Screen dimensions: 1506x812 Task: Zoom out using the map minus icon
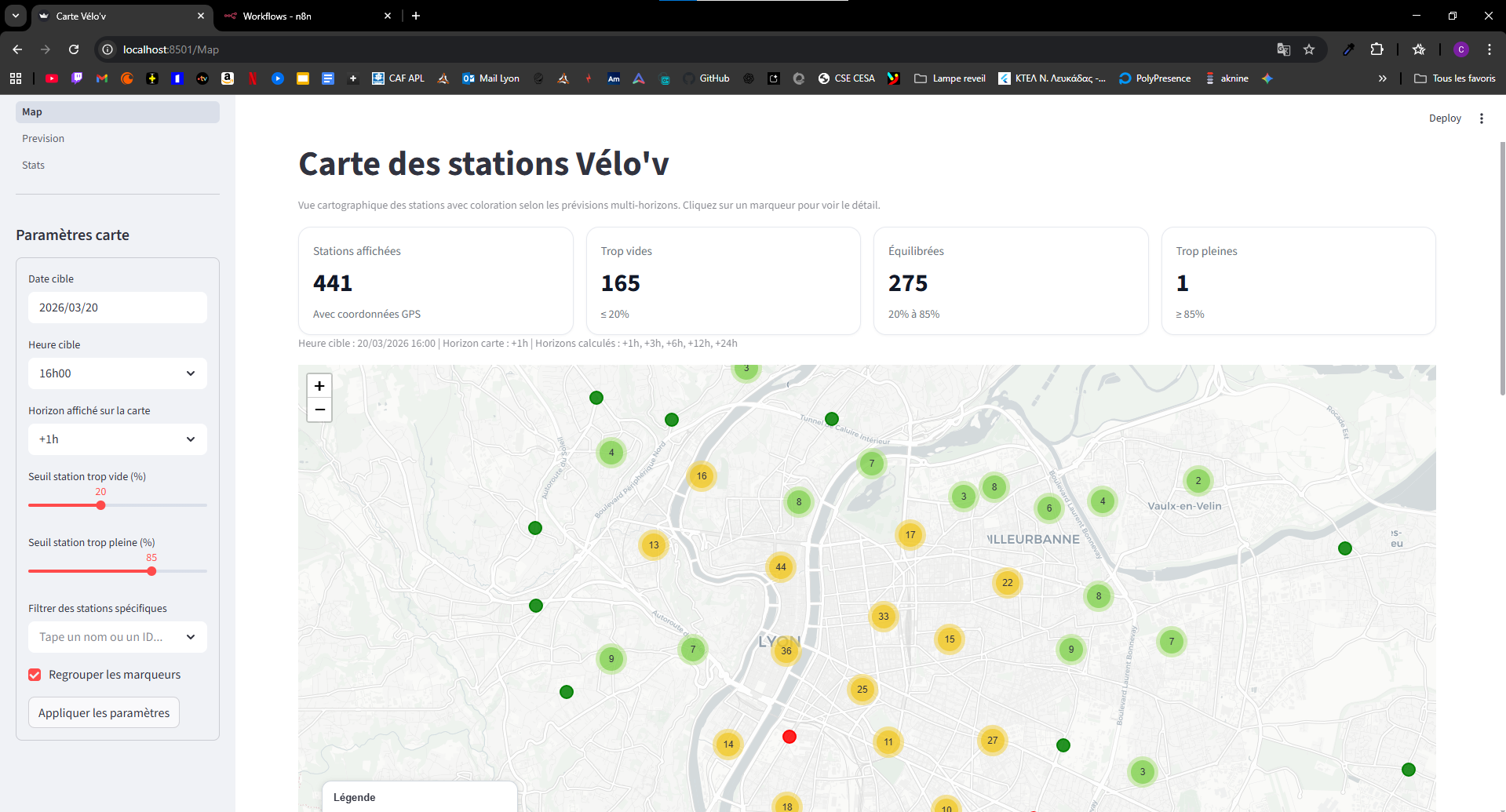click(319, 410)
